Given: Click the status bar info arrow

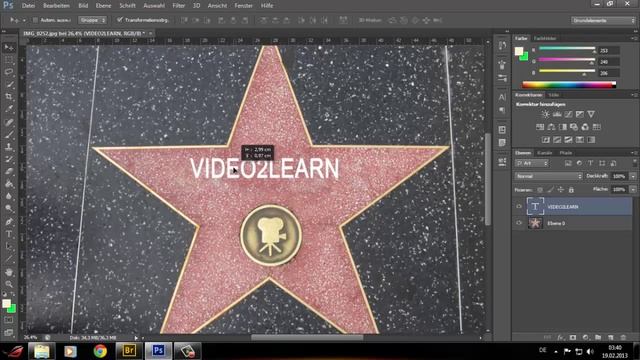Looking at the screenshot, I should tap(136, 338).
